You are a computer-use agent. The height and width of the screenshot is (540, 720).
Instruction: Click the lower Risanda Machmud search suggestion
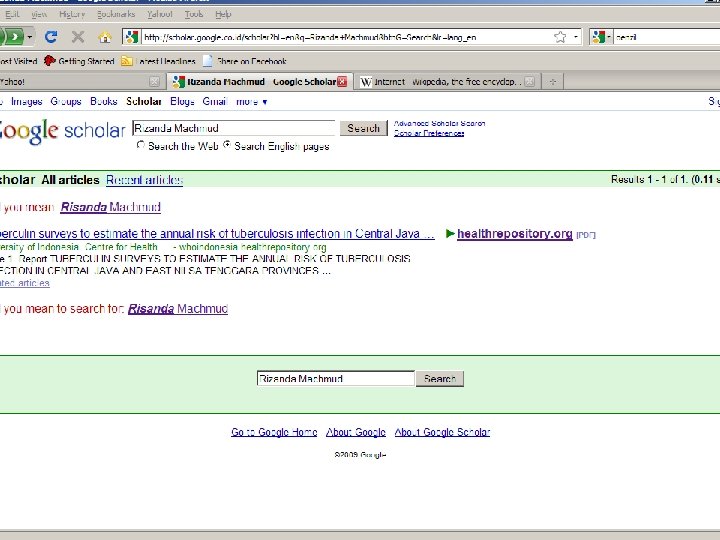pyautogui.click(x=178, y=309)
